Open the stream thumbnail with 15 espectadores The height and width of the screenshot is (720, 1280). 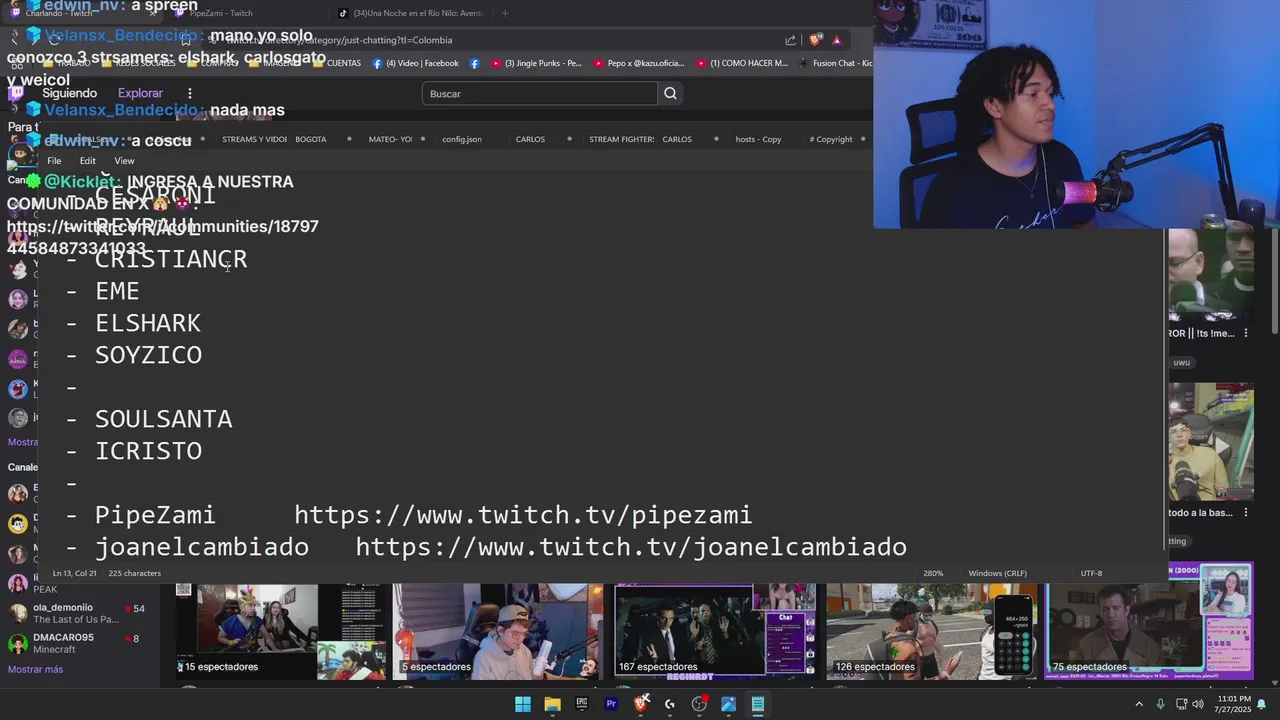pyautogui.click(x=281, y=631)
